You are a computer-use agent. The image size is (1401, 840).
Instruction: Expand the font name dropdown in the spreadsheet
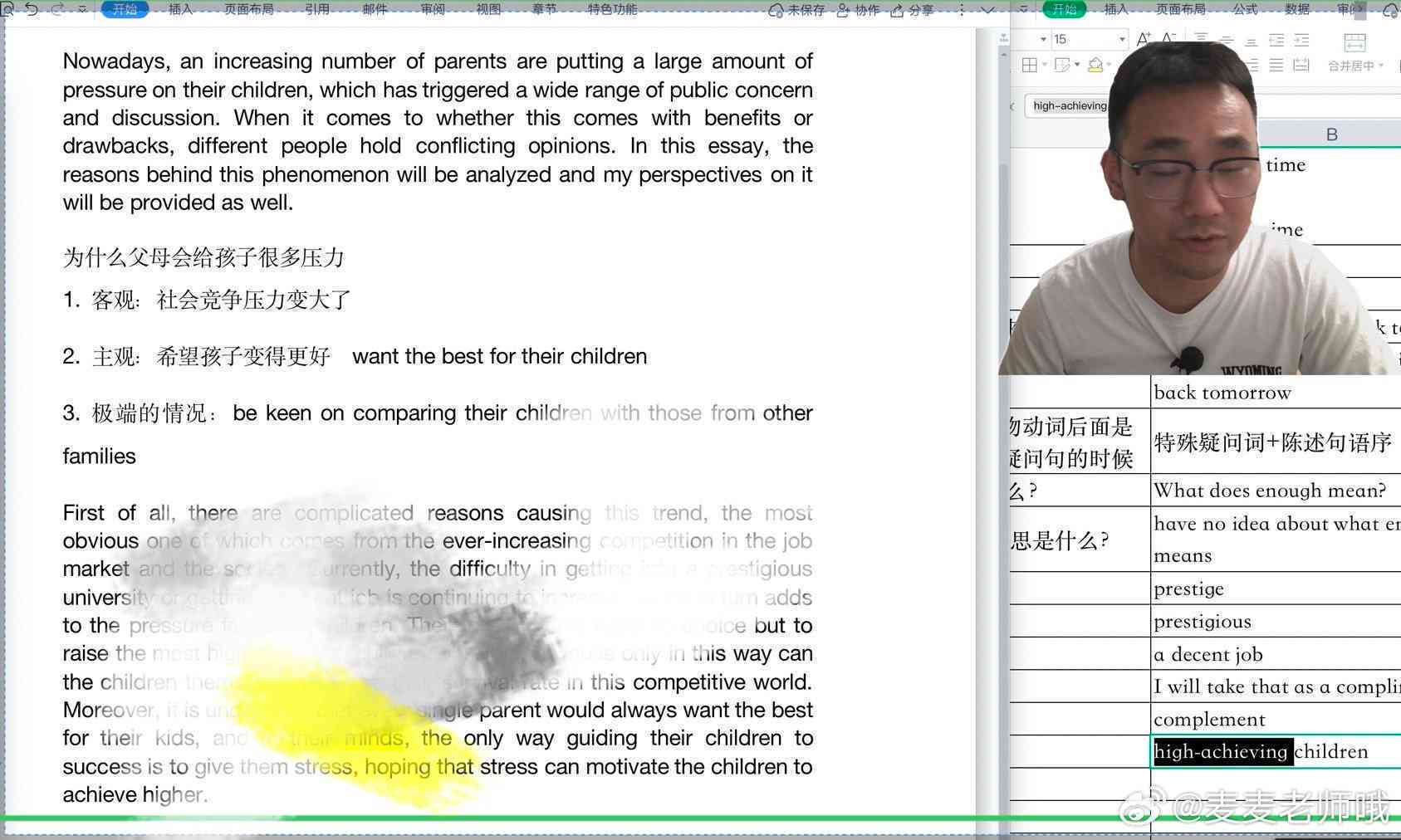click(x=1043, y=39)
